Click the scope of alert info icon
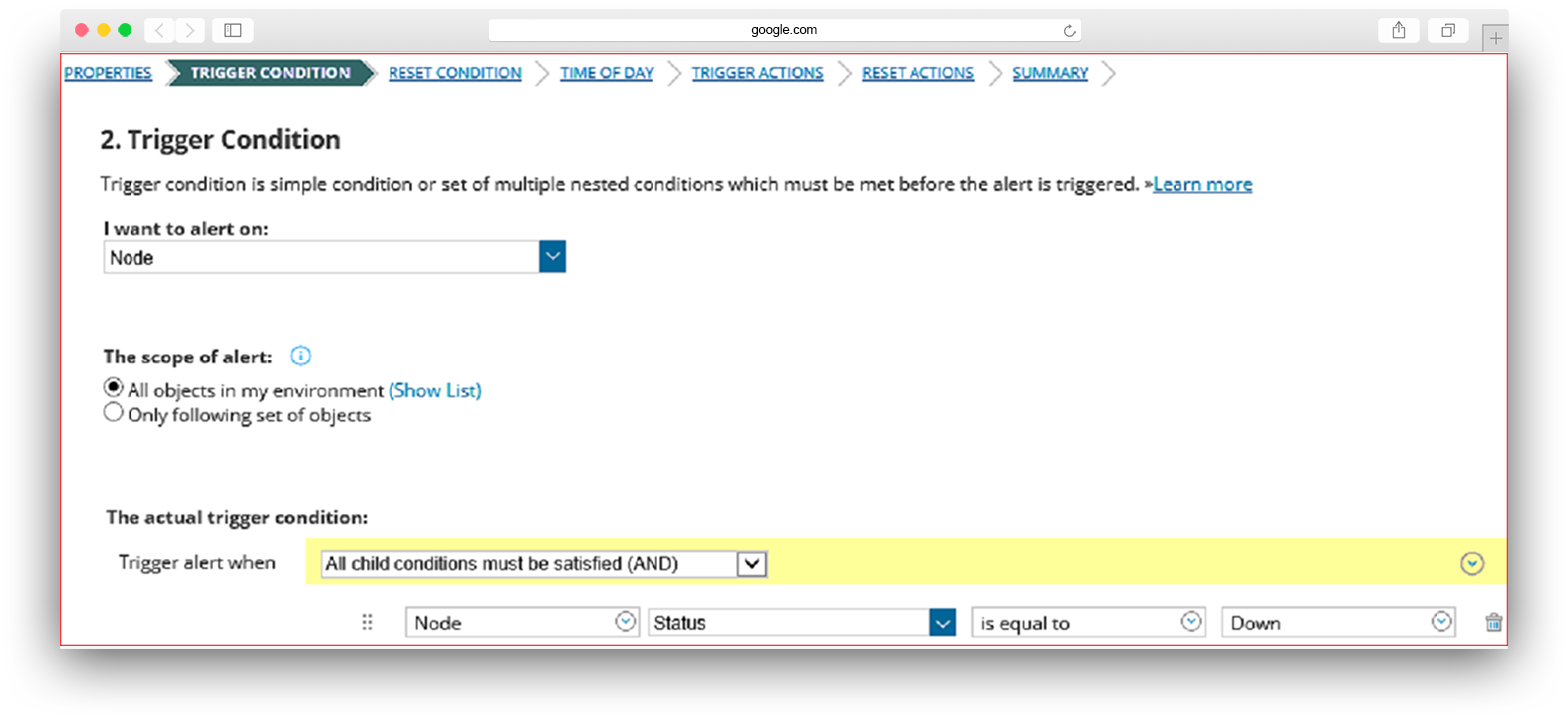This screenshot has width=1568, height=719. [x=300, y=356]
